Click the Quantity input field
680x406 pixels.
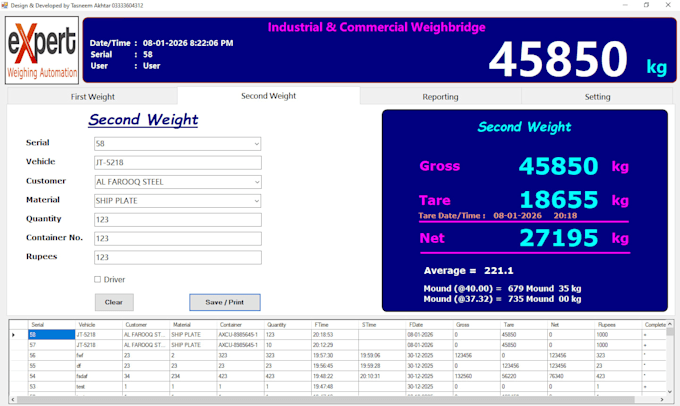(x=178, y=219)
